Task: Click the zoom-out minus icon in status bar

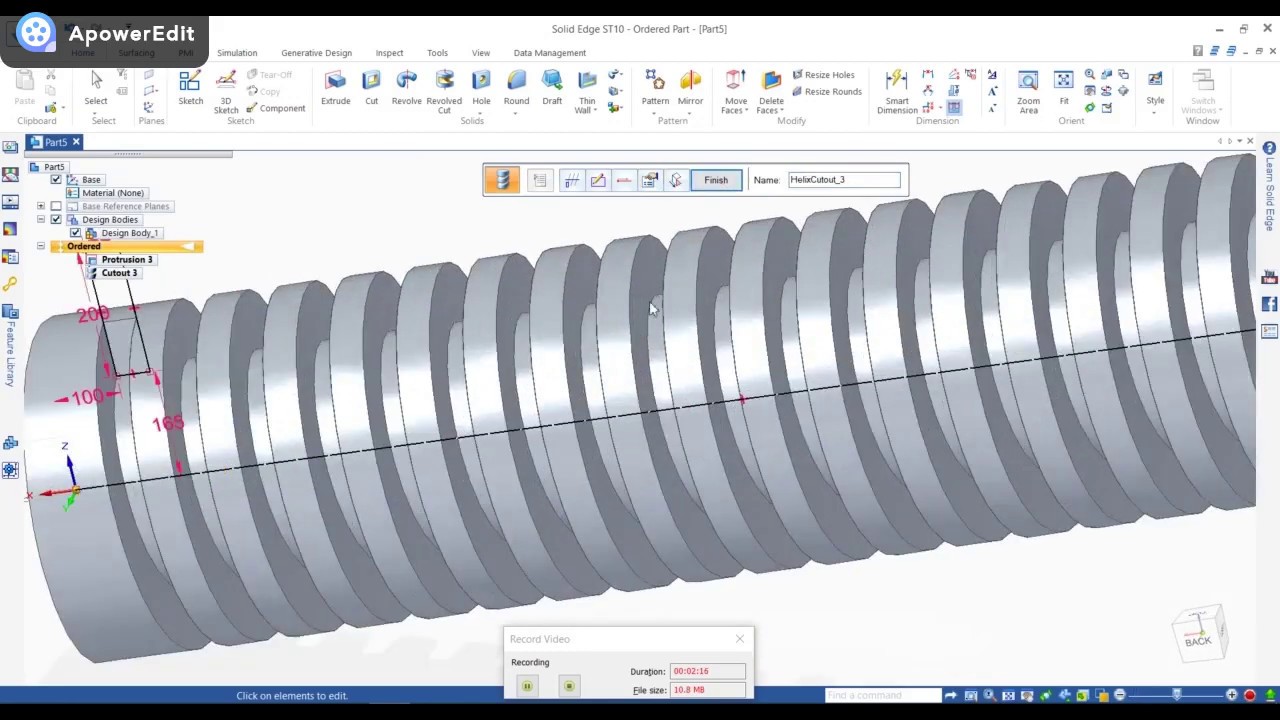Action: [1119, 695]
